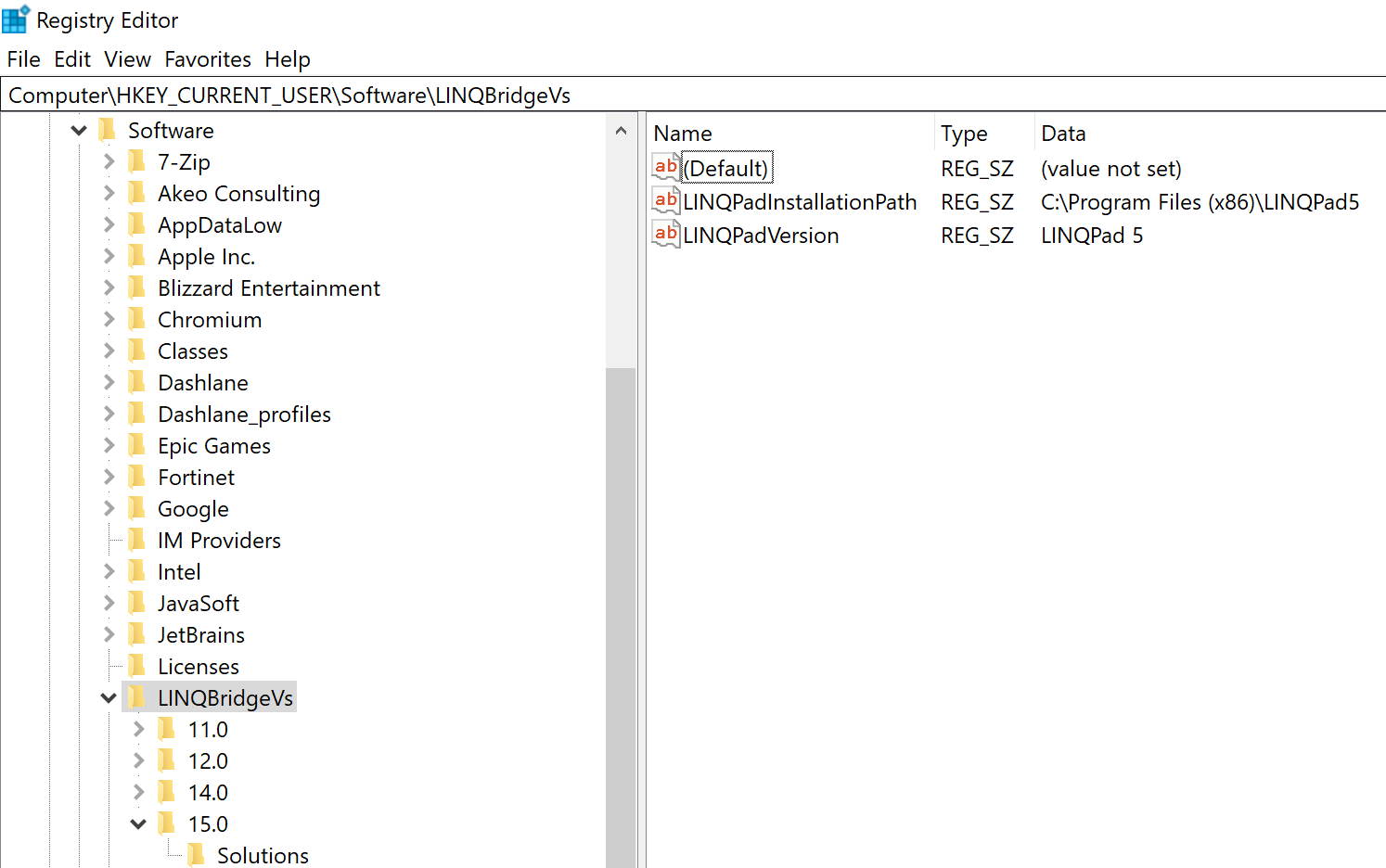Click the tree pane vertical scrollbar thumb
The image size is (1386, 868).
tap(621, 618)
